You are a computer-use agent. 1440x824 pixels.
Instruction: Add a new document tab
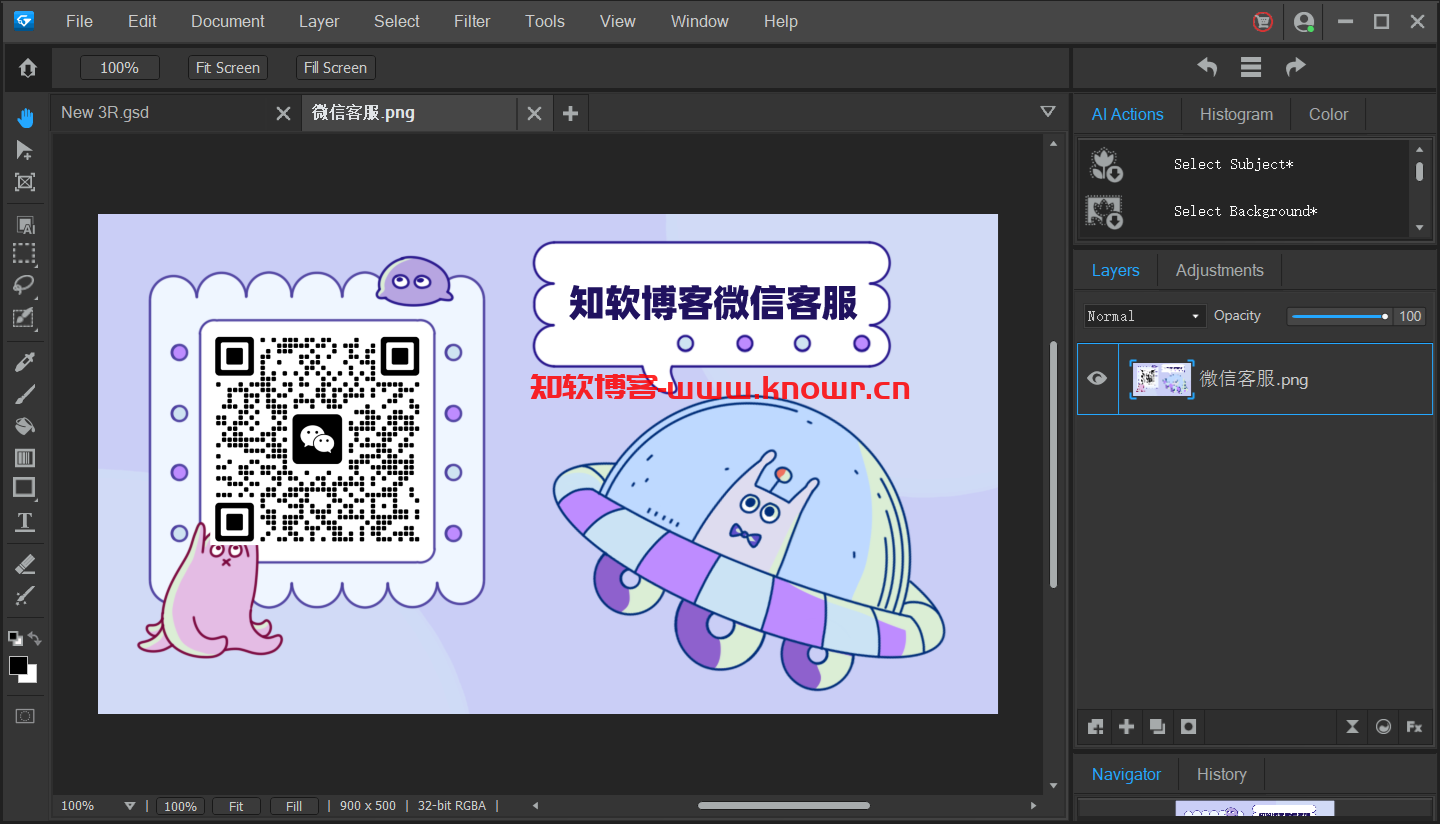pos(570,114)
